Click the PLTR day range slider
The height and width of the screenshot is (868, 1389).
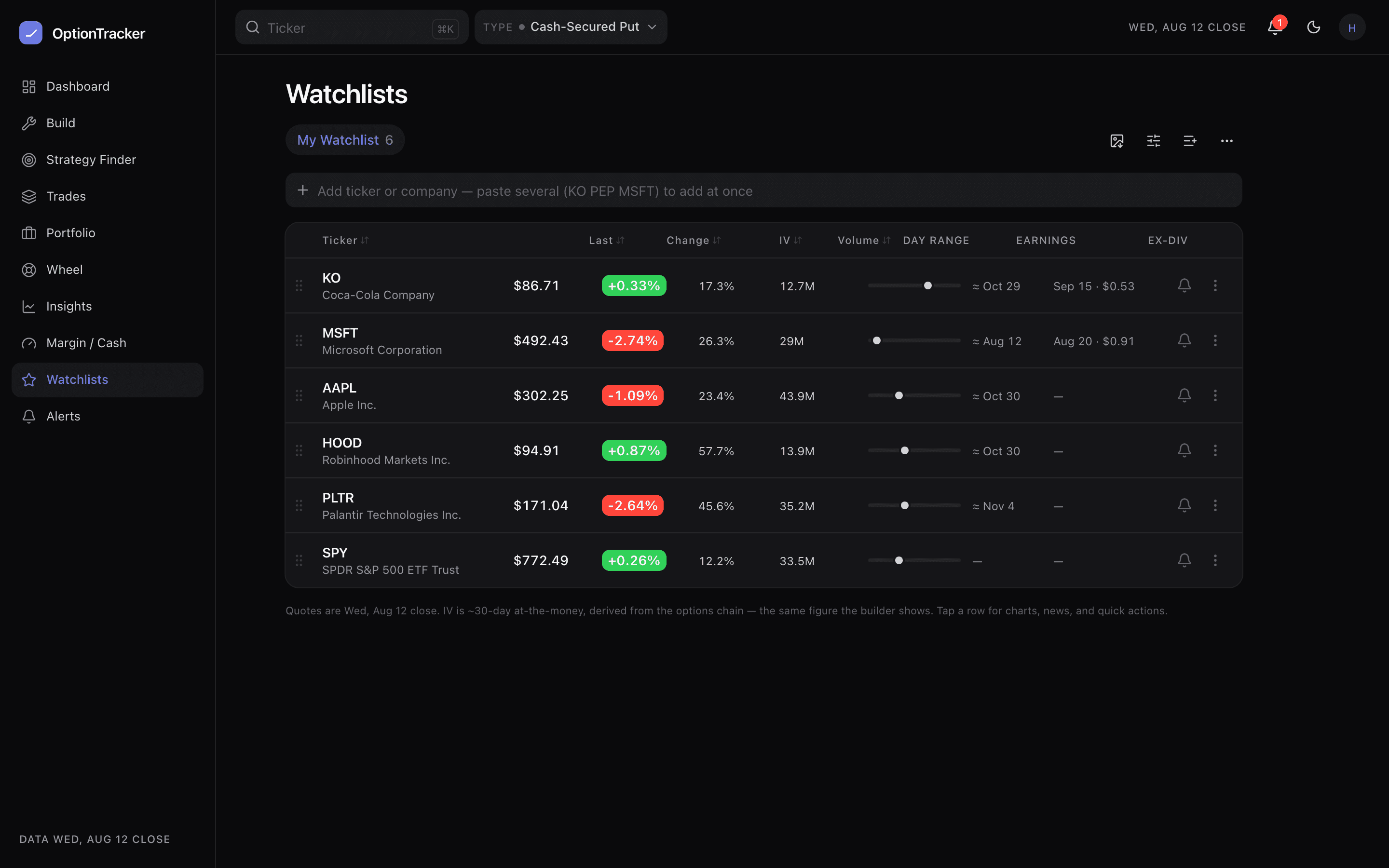[914, 505]
